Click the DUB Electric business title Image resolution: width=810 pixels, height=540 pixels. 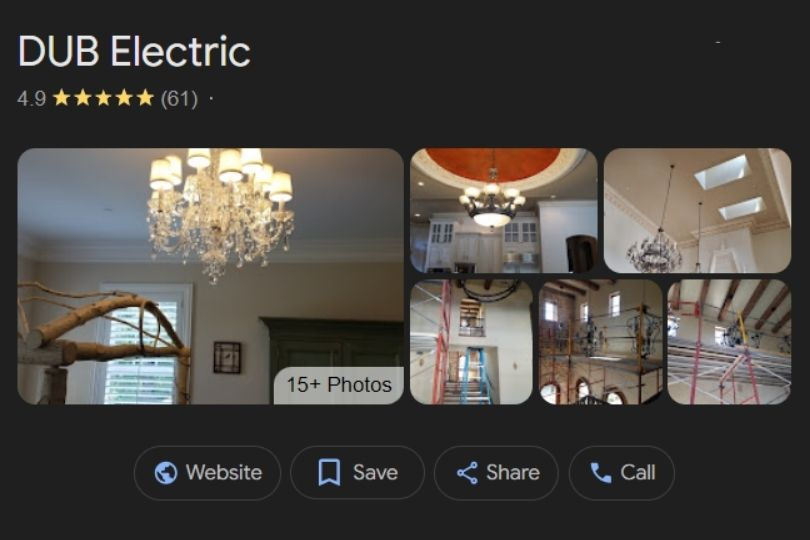click(x=134, y=51)
